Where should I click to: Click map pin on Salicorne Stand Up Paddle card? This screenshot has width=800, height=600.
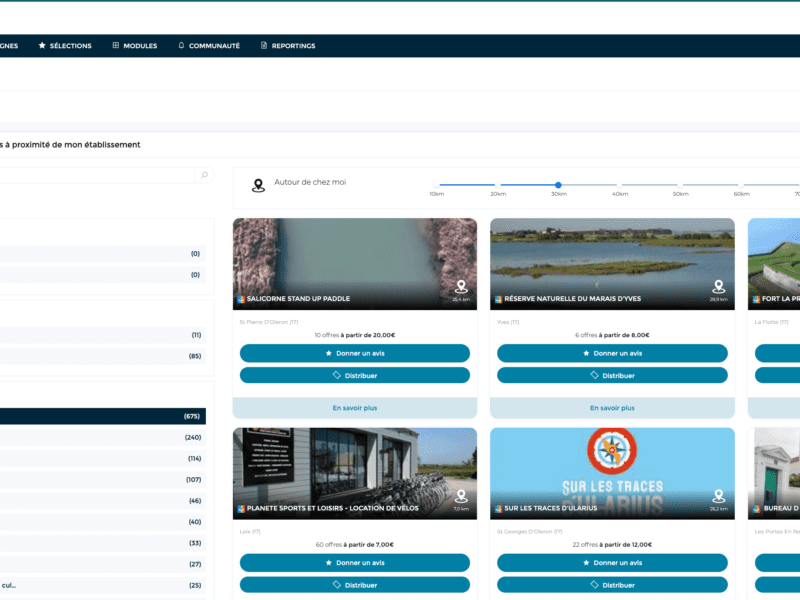[x=461, y=287]
